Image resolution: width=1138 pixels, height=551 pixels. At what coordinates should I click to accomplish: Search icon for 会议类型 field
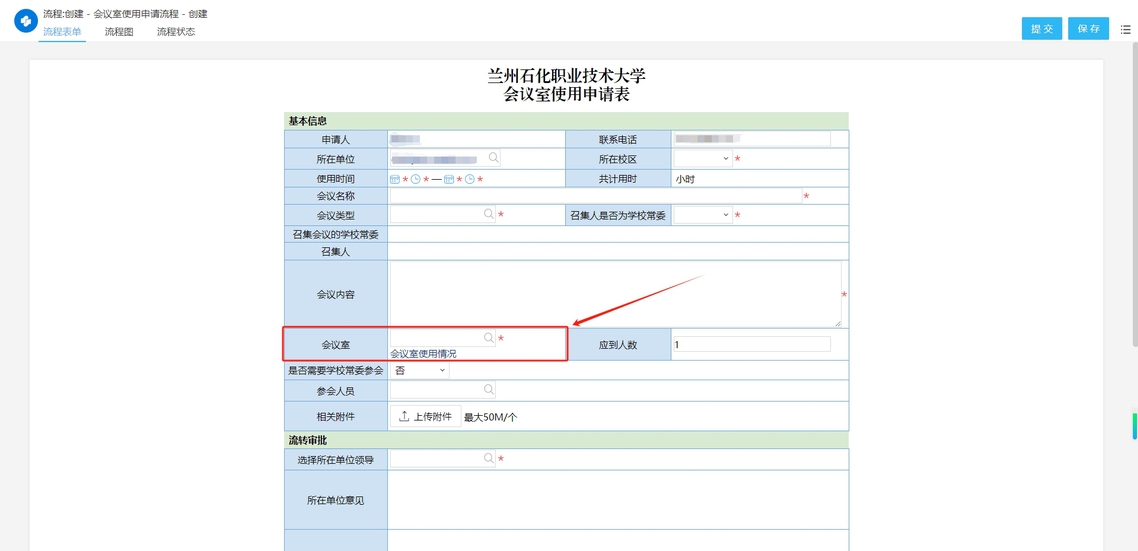tap(489, 215)
